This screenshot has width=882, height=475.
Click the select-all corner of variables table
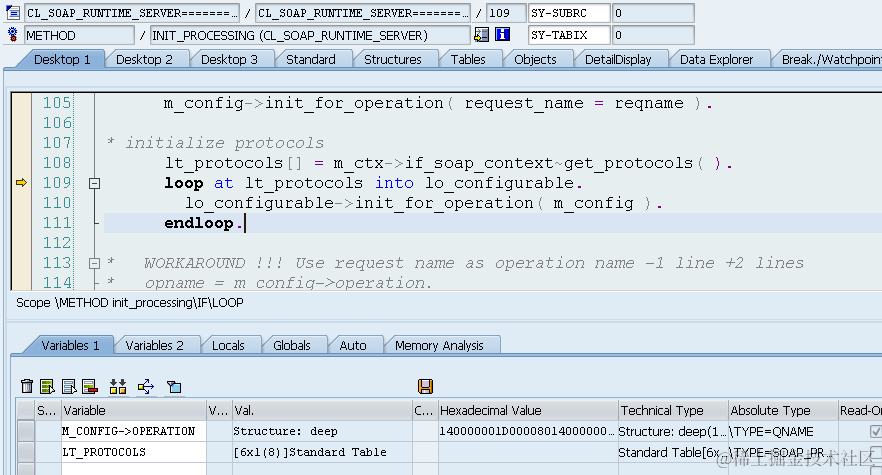[x=25, y=410]
